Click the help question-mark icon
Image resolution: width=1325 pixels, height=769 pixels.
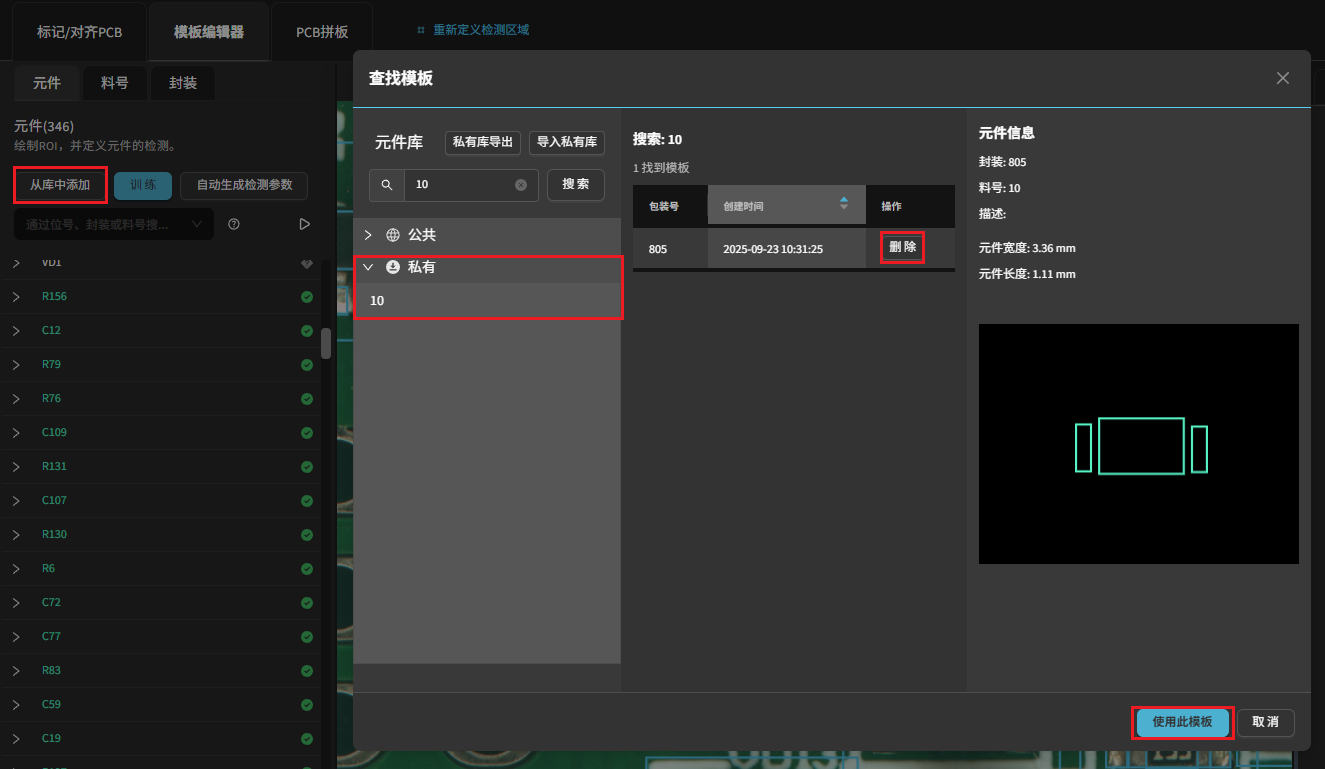coord(234,224)
